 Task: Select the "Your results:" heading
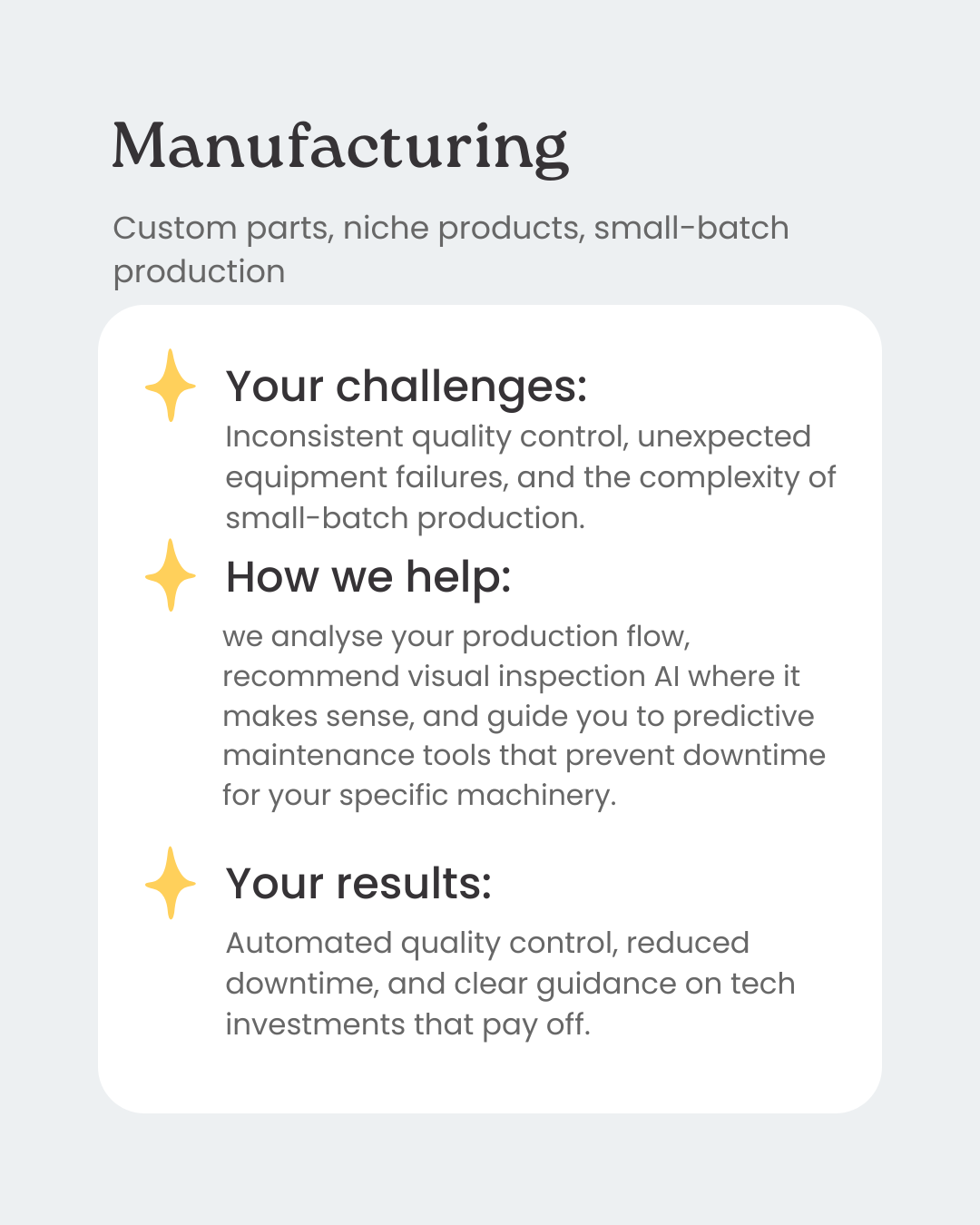358,884
